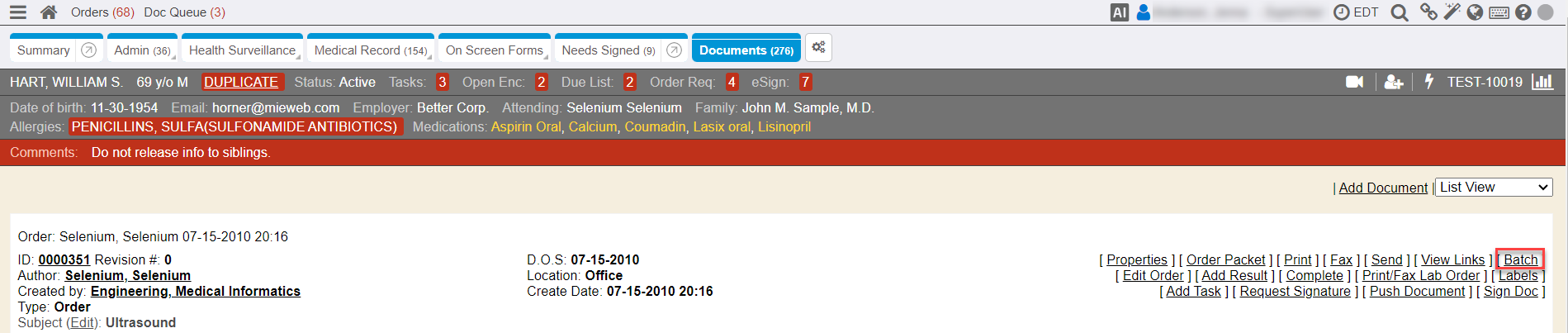Pop out the Needs Signed tab arrow
The height and width of the screenshot is (333, 1568).
point(674,50)
